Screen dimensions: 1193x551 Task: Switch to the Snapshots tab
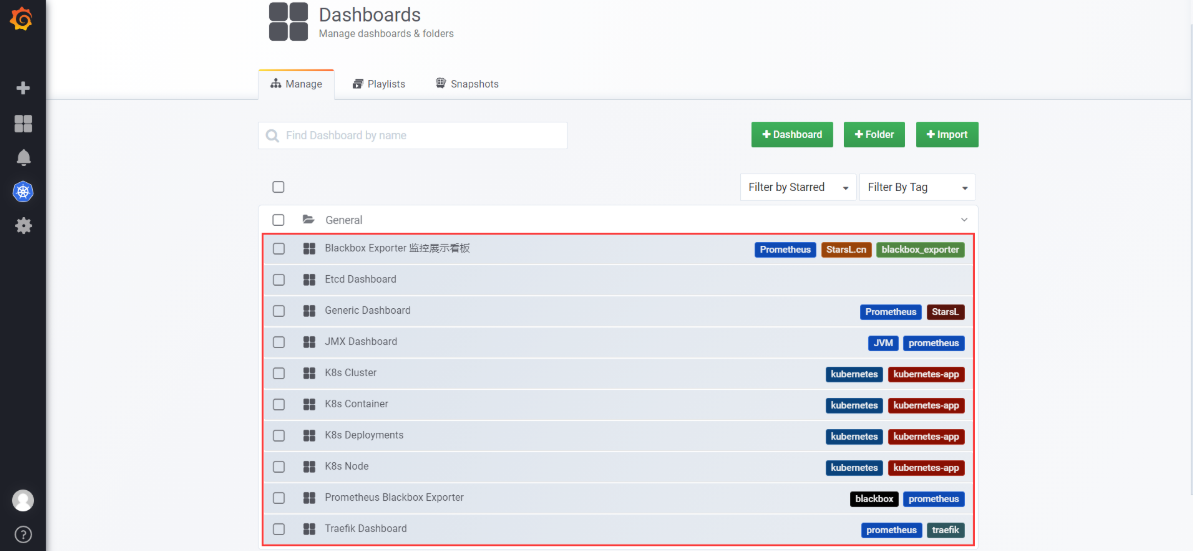pos(467,84)
